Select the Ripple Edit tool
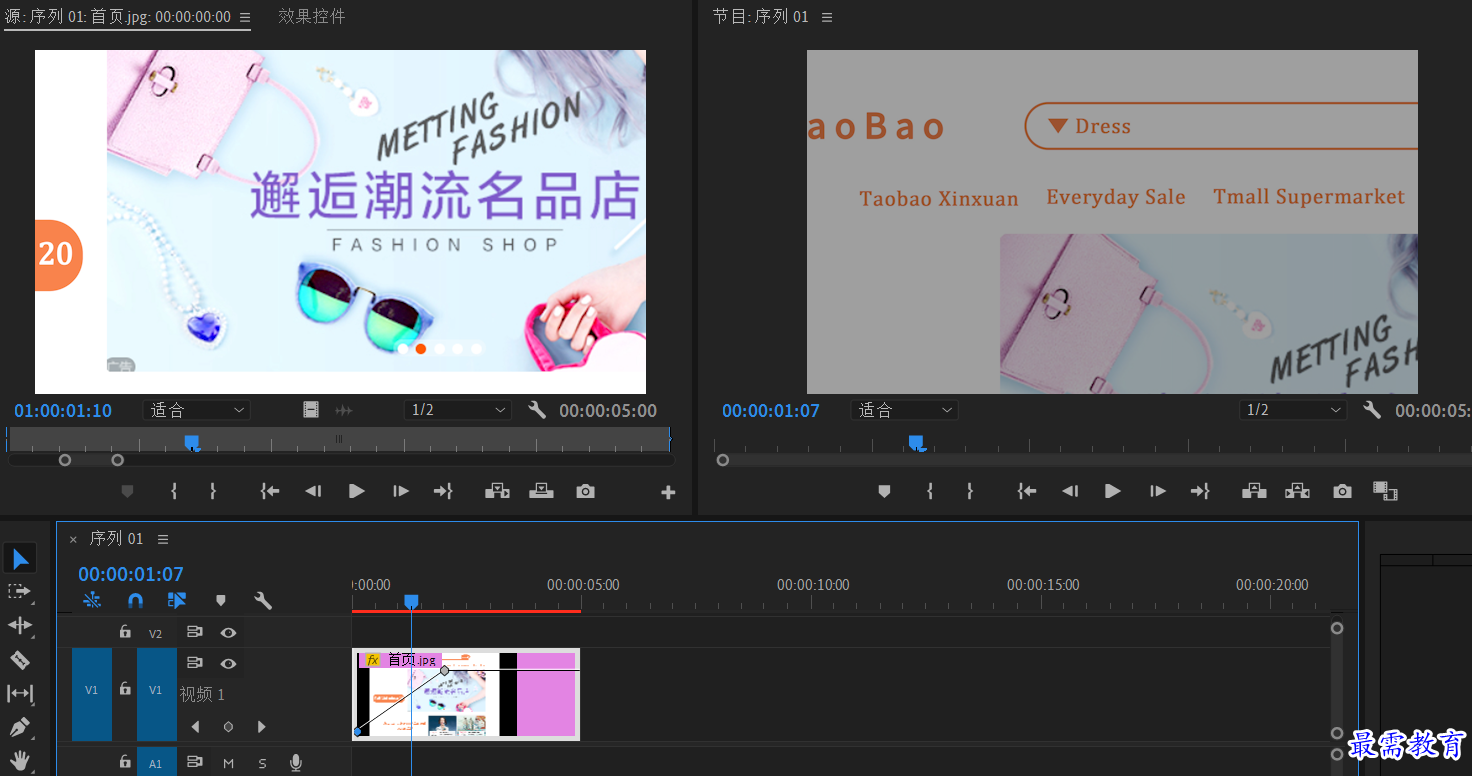Image resolution: width=1472 pixels, height=776 pixels. point(20,625)
